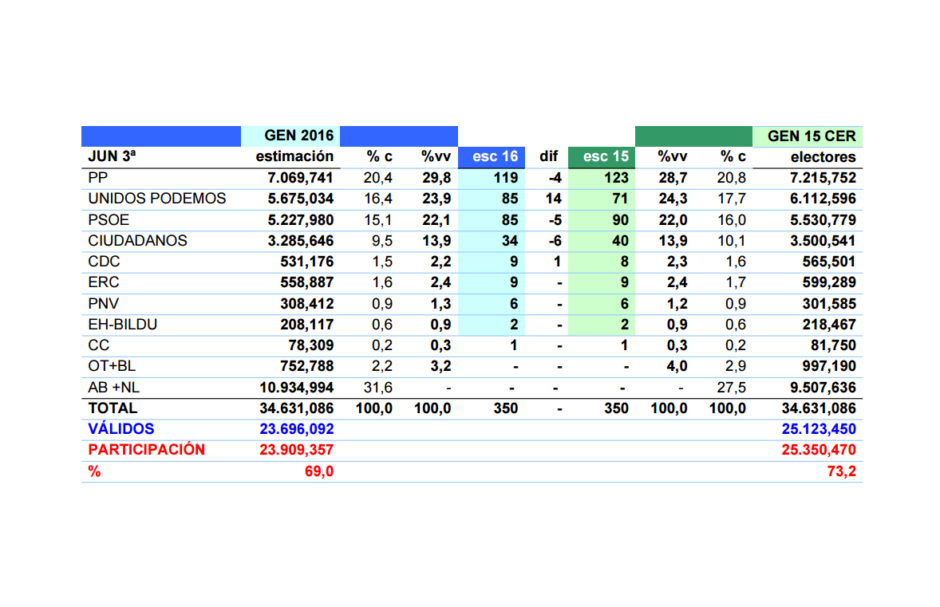Screen dimensions: 940x607
Task: Select the CDC row label
Action: 104,262
